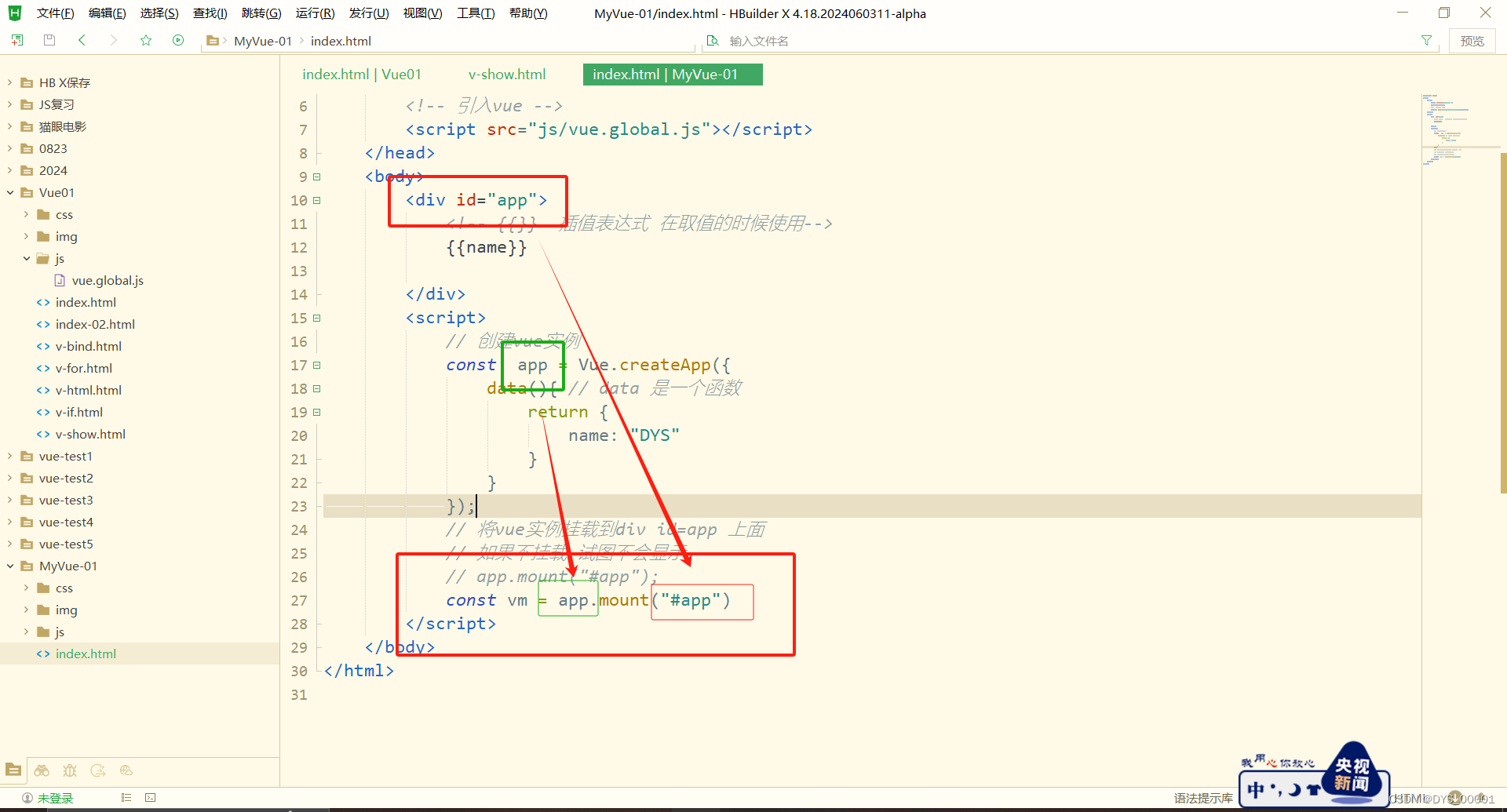The width and height of the screenshot is (1507, 812).
Task: Click line number 23 in gutter
Action: pyautogui.click(x=299, y=506)
